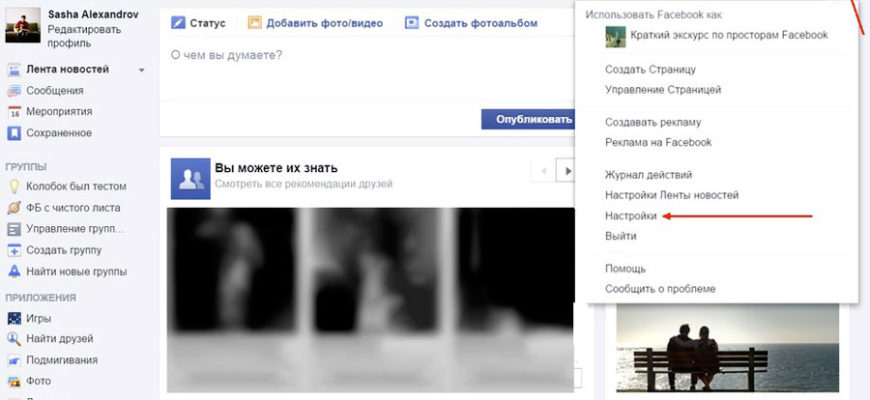Screen dimensions: 870x400
Task: Select the Статус tab in the composer
Action: (x=199, y=23)
